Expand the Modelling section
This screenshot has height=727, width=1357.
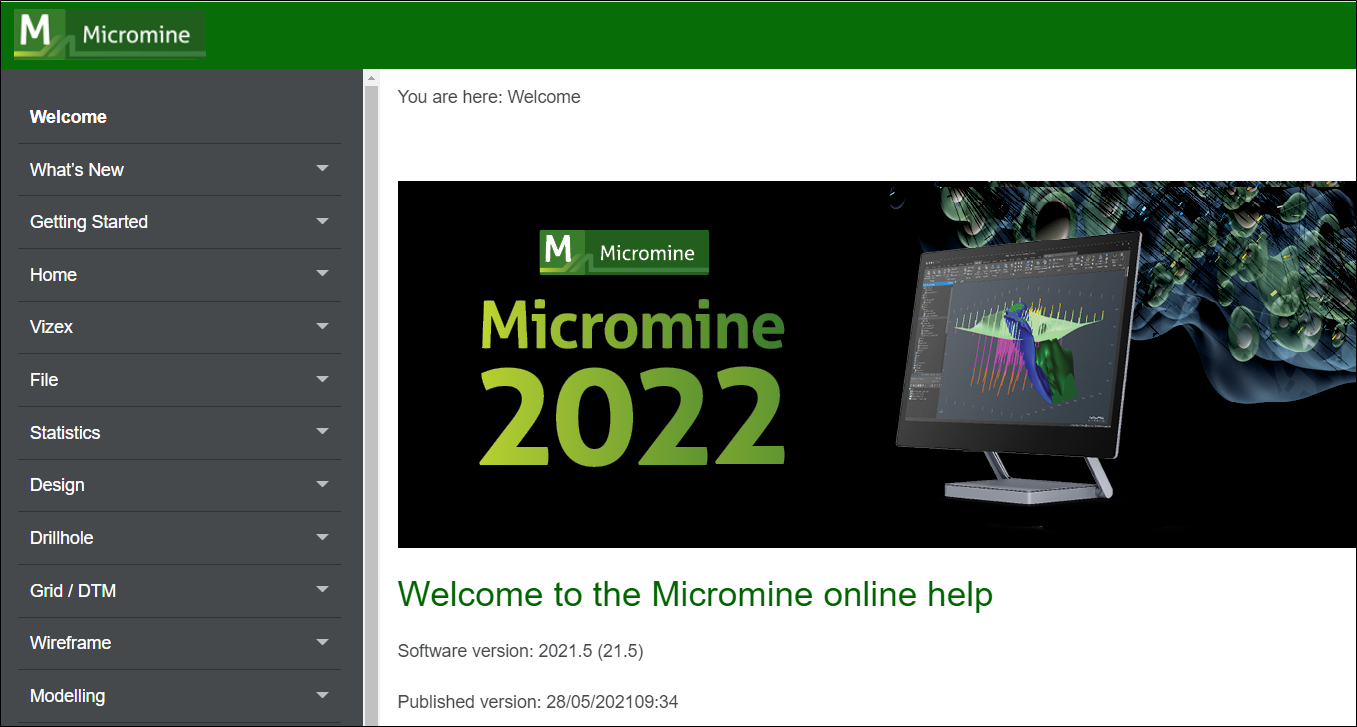pyautogui.click(x=322, y=695)
